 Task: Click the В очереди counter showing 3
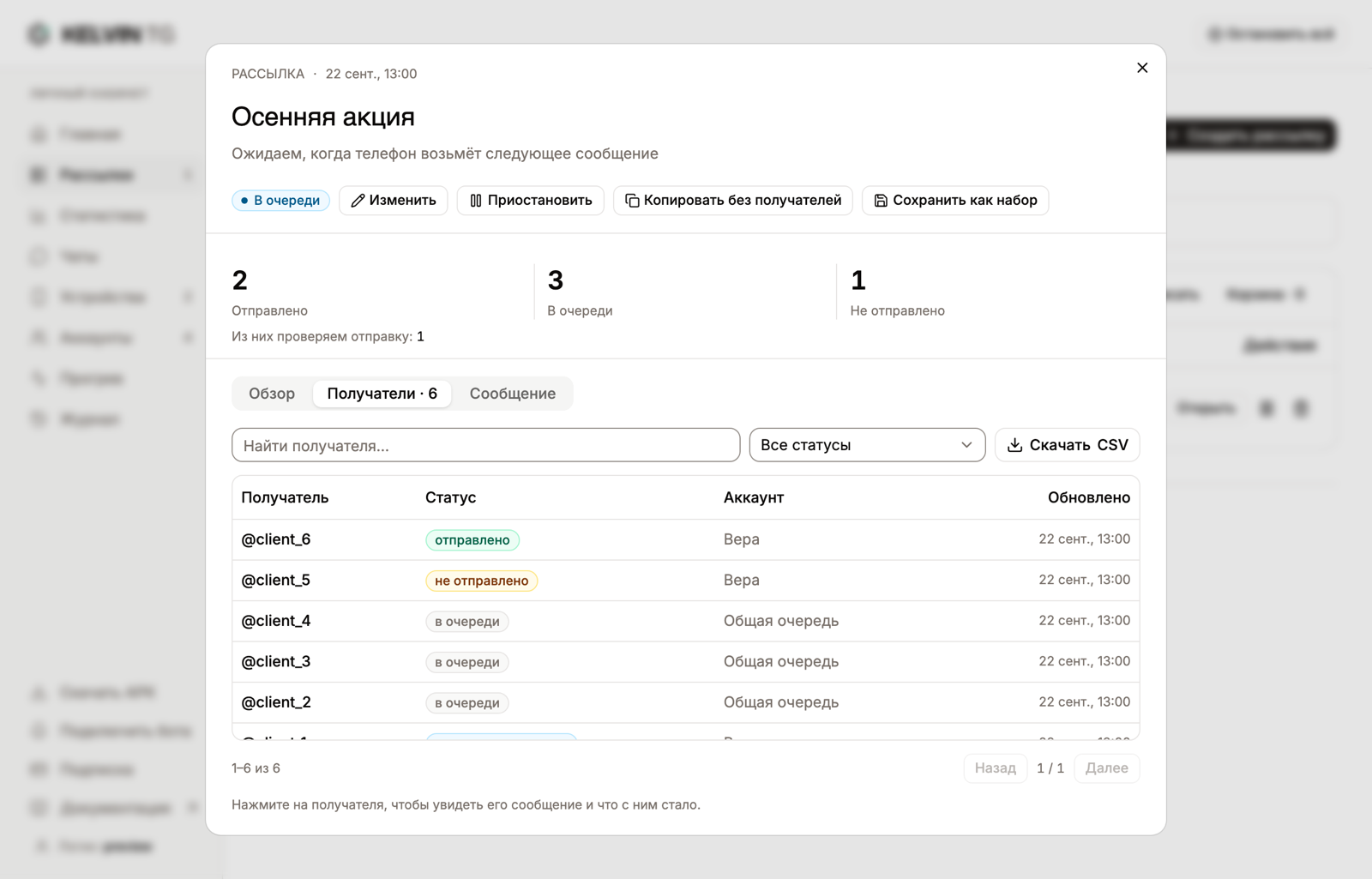coord(580,292)
